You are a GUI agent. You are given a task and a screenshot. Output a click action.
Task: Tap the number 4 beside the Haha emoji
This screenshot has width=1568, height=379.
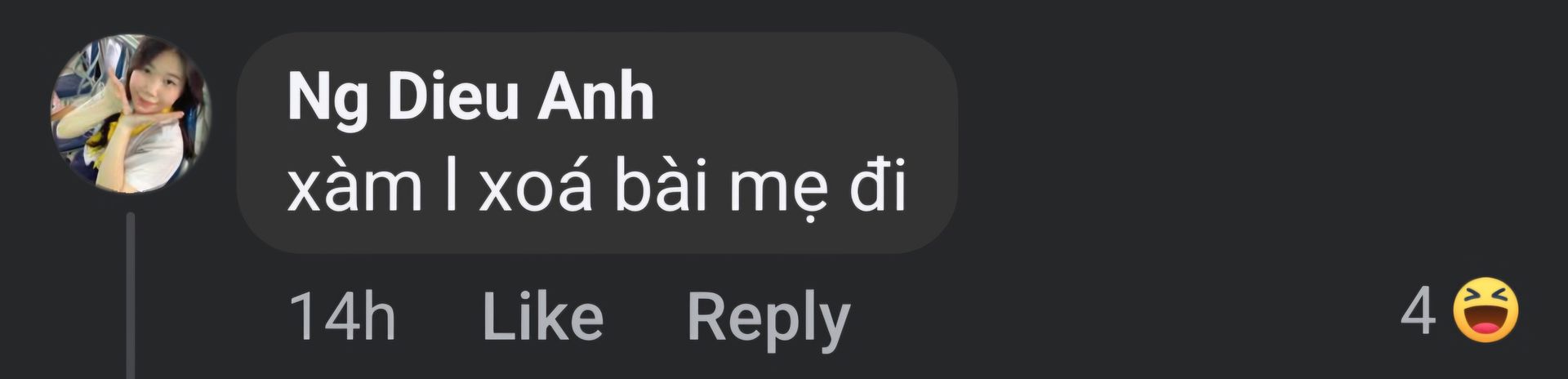pyautogui.click(x=1418, y=311)
